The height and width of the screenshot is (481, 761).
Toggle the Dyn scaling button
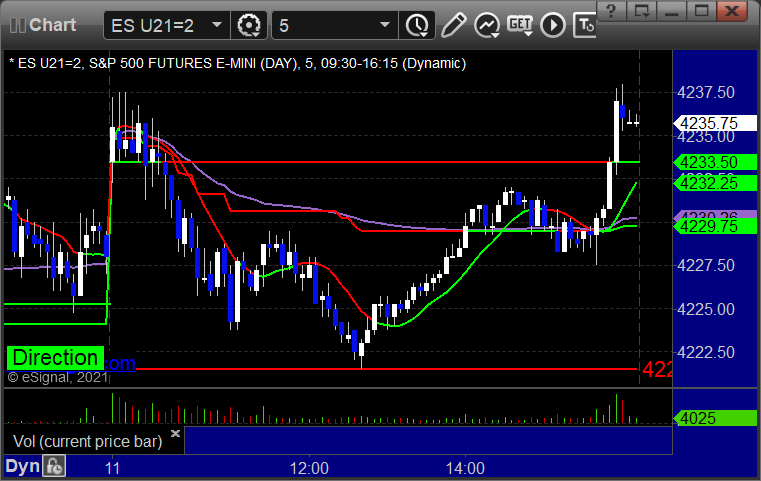pyautogui.click(x=22, y=466)
